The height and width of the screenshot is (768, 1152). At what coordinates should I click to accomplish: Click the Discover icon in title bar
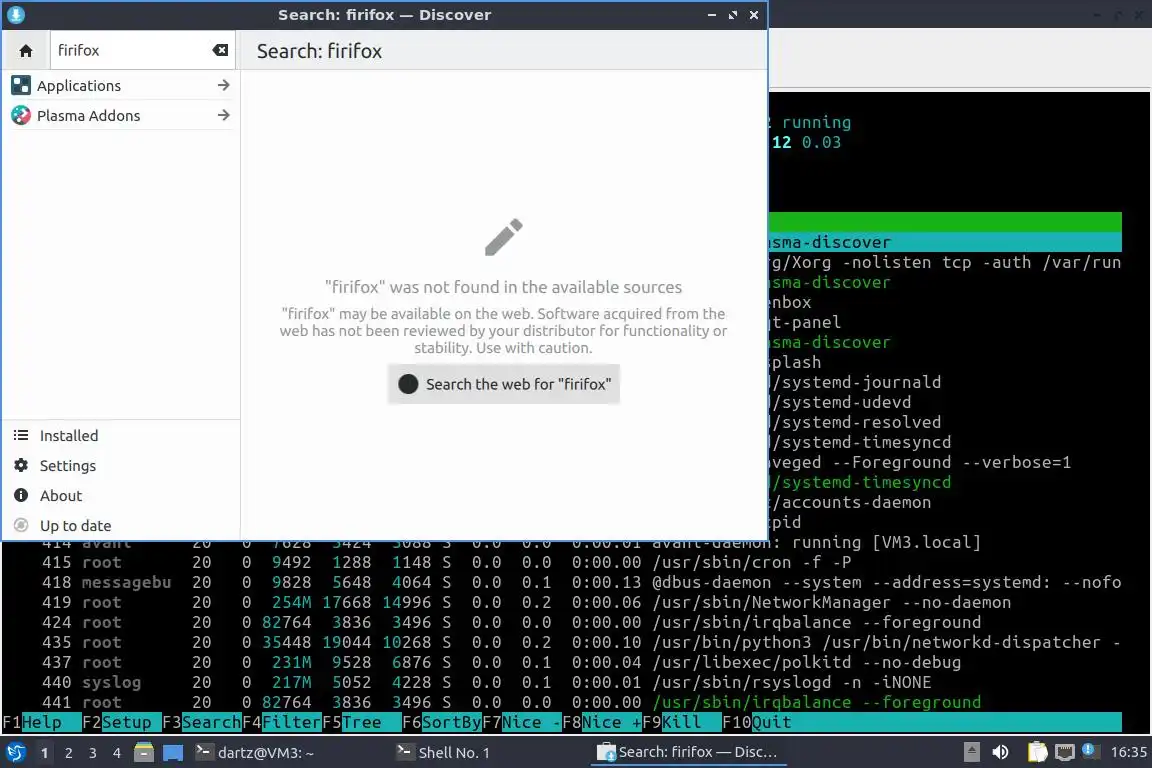coord(15,15)
